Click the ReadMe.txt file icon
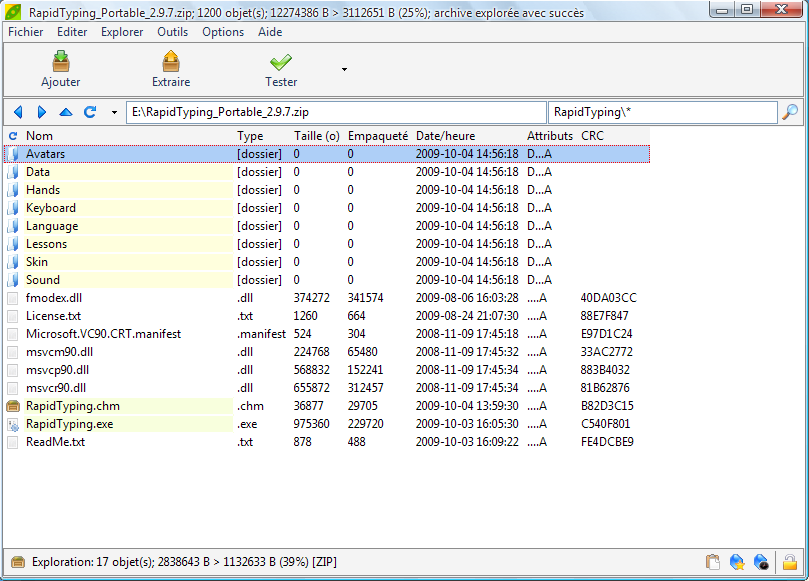Image resolution: width=809 pixels, height=581 pixels. [13, 442]
